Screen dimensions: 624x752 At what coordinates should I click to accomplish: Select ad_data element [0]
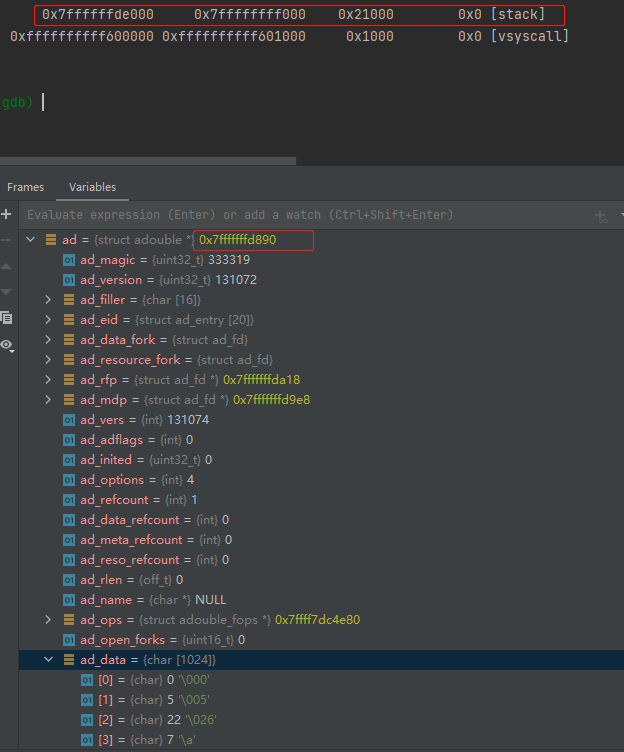pyautogui.click(x=321, y=680)
